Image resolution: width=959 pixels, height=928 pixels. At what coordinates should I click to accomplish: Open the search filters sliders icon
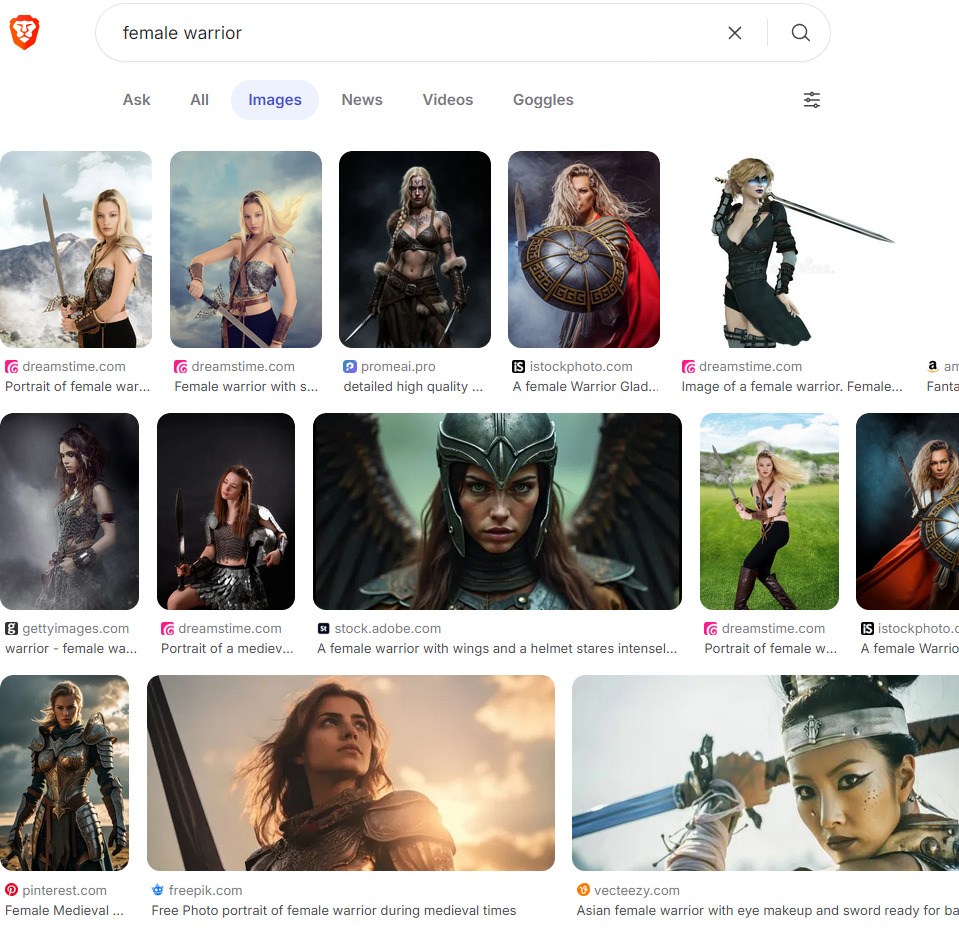[811, 100]
